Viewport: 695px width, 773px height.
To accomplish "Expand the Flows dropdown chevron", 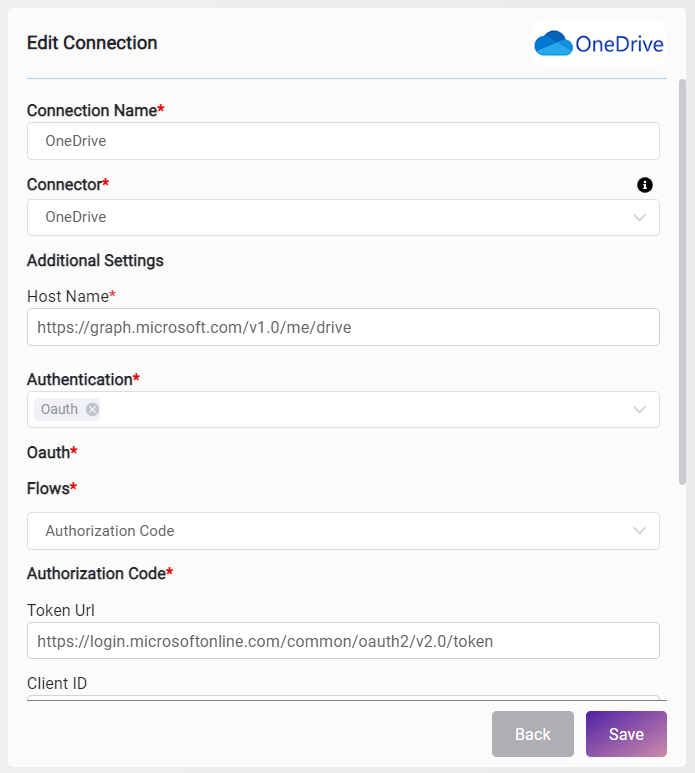I will [x=639, y=531].
